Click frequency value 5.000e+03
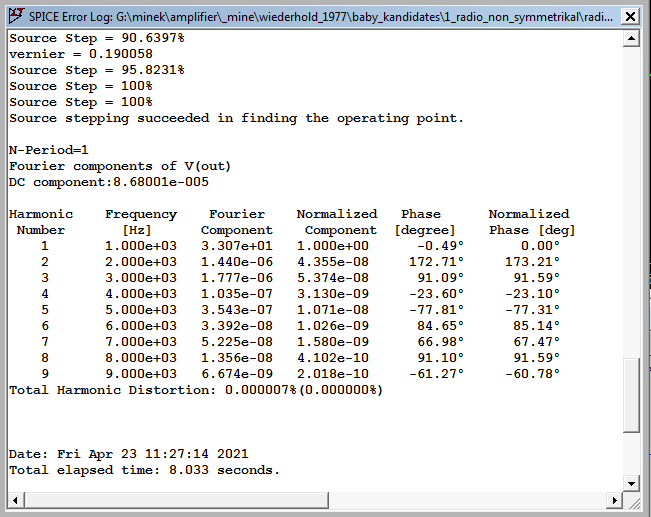The image size is (651, 517). tap(141, 310)
